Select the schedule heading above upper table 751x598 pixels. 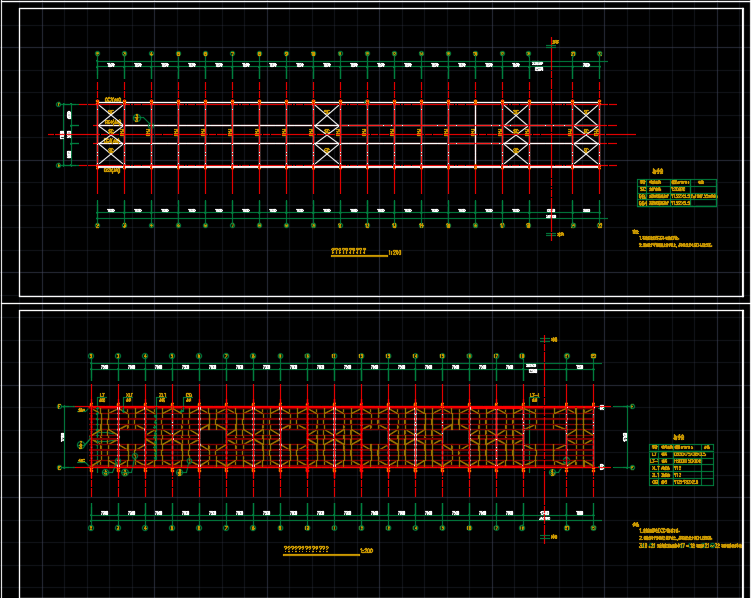pyautogui.click(x=658, y=171)
